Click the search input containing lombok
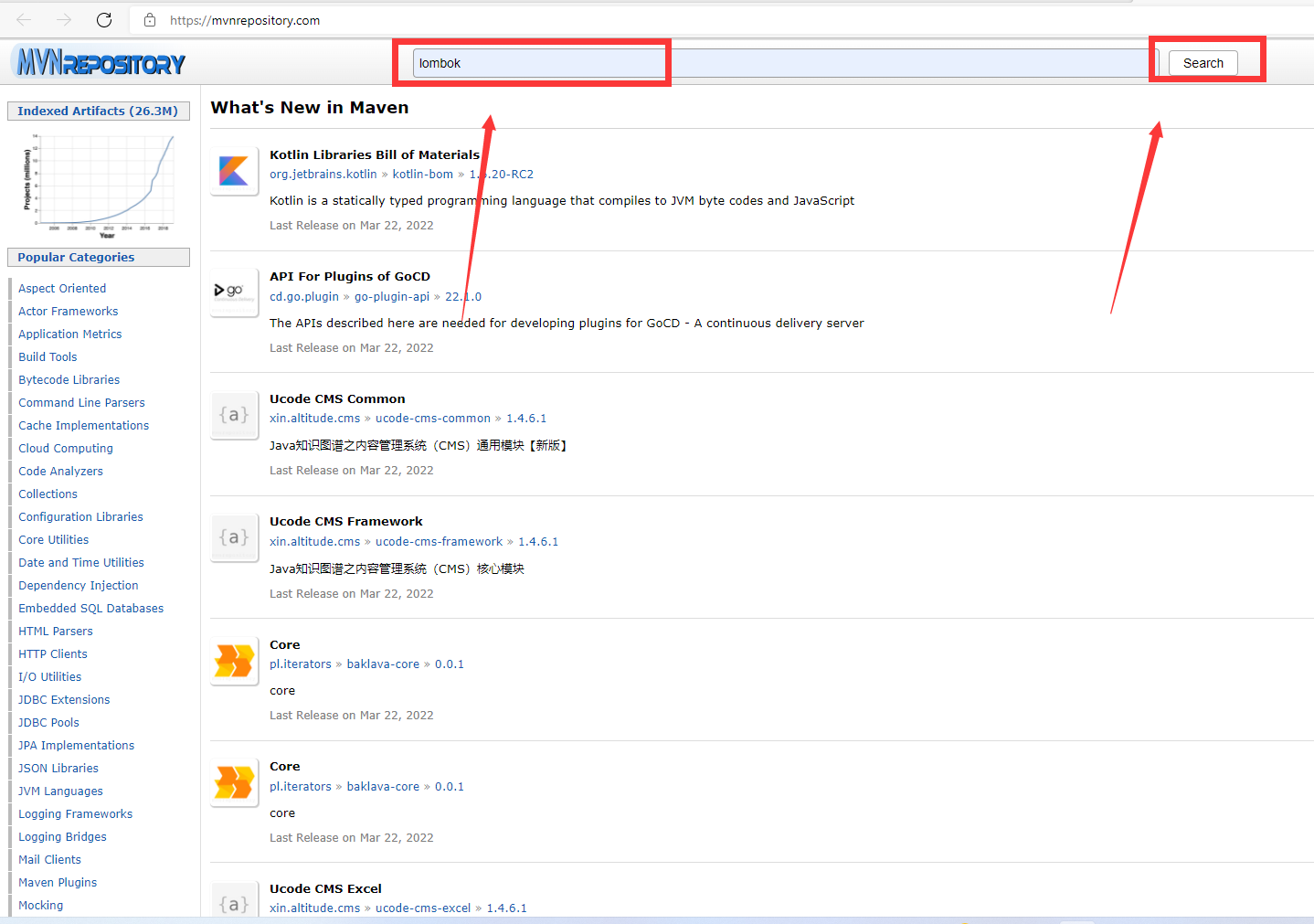Image resolution: width=1314 pixels, height=924 pixels. 786,63
